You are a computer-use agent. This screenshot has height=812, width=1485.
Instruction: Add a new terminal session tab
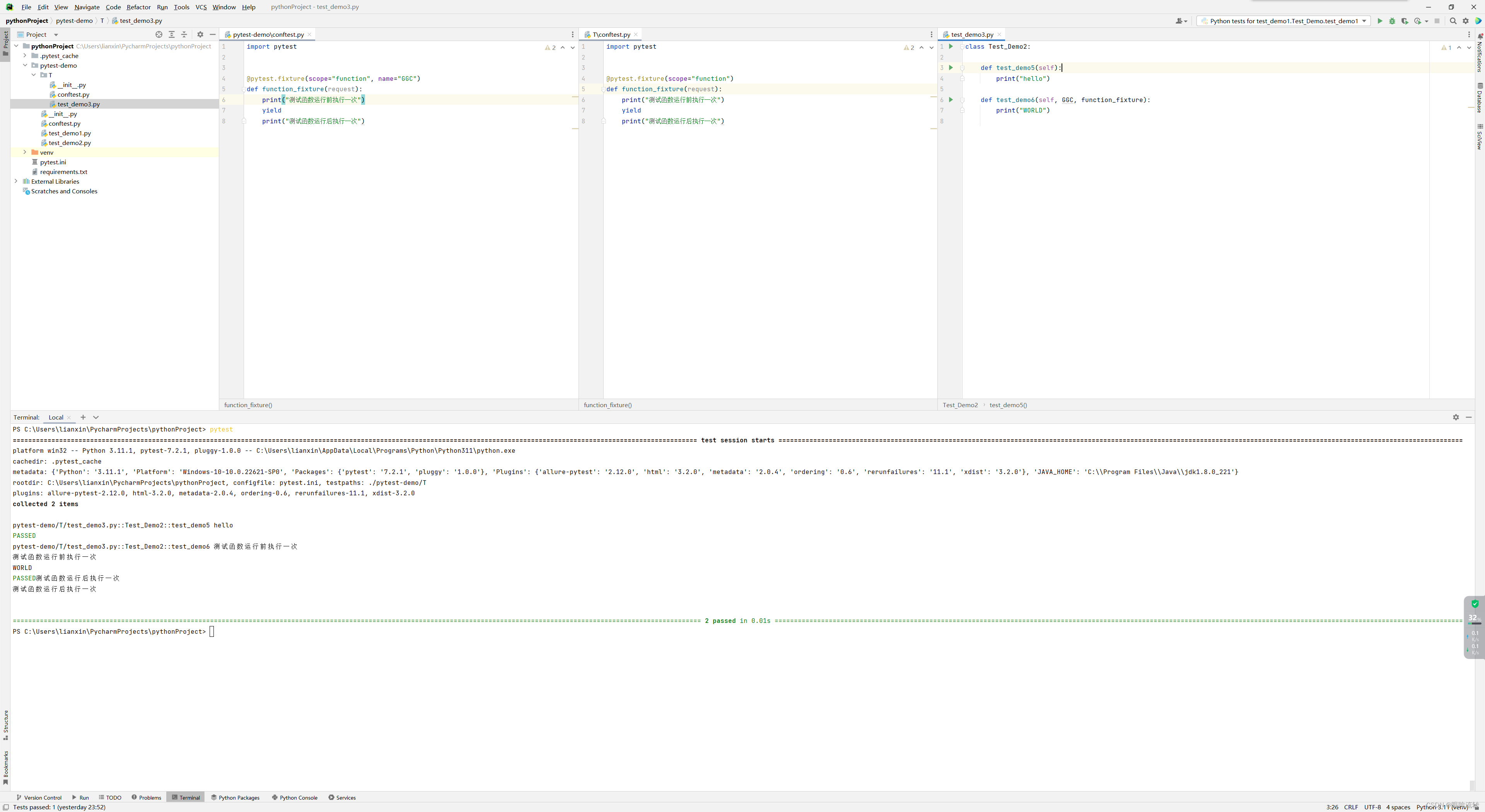pos(83,417)
